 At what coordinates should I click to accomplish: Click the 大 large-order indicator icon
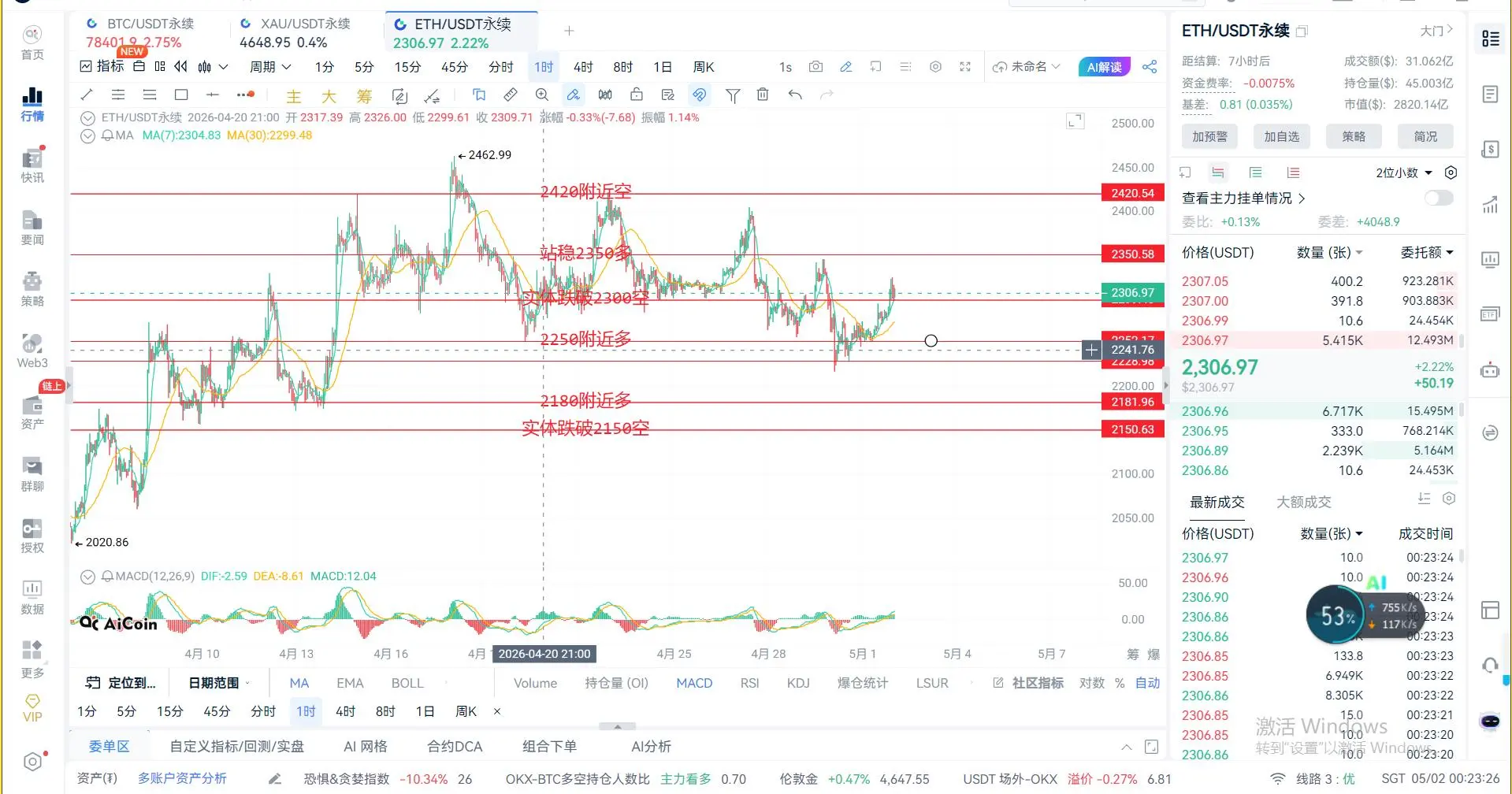click(329, 96)
